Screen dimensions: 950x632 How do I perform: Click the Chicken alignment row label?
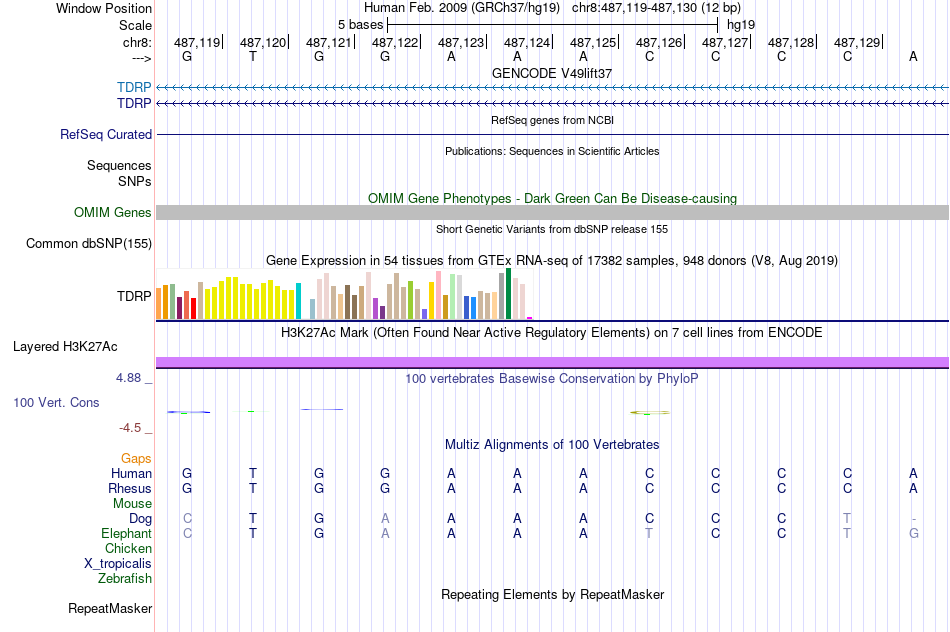128,548
